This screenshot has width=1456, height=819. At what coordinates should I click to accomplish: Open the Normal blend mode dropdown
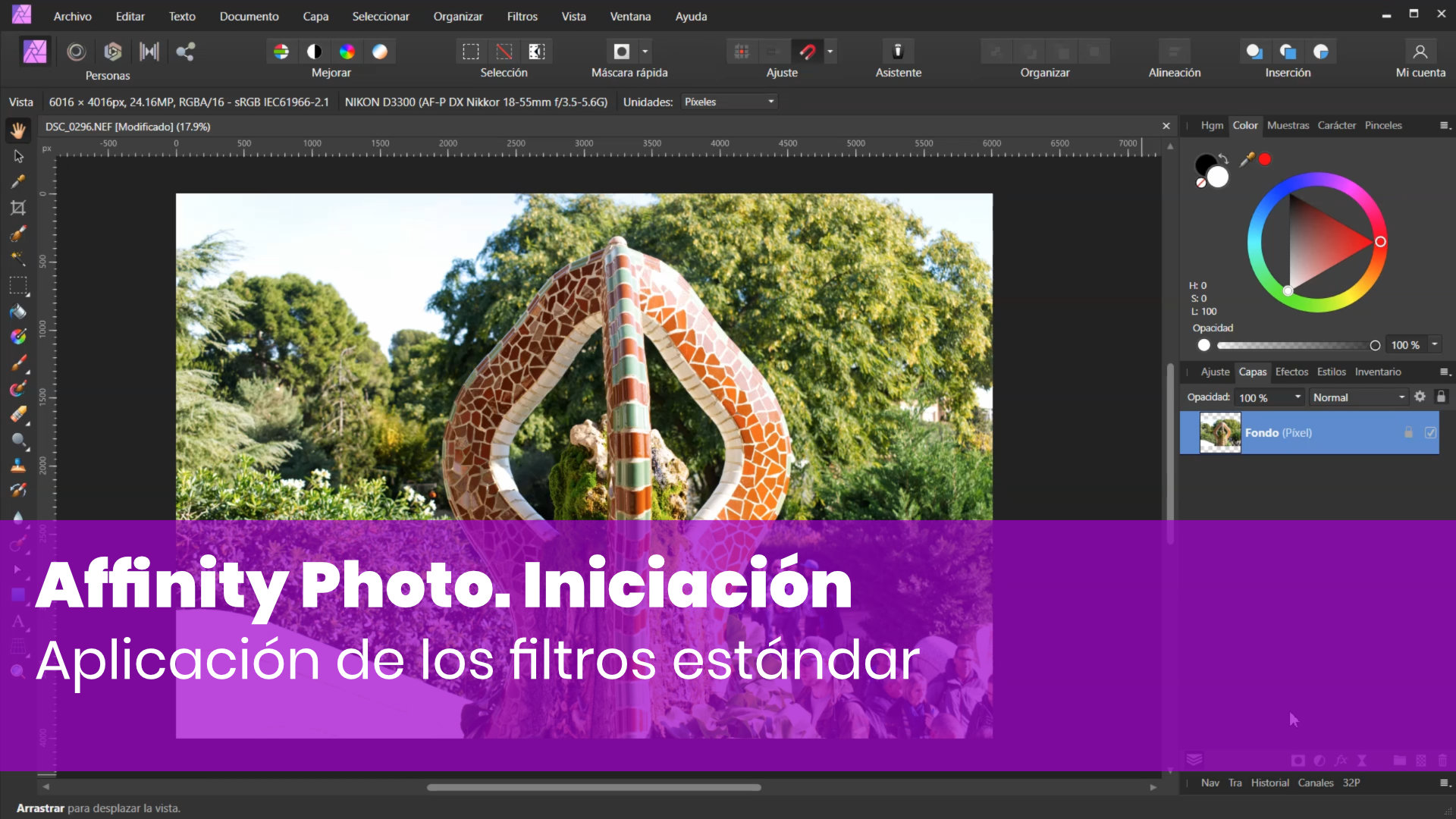(x=1358, y=397)
